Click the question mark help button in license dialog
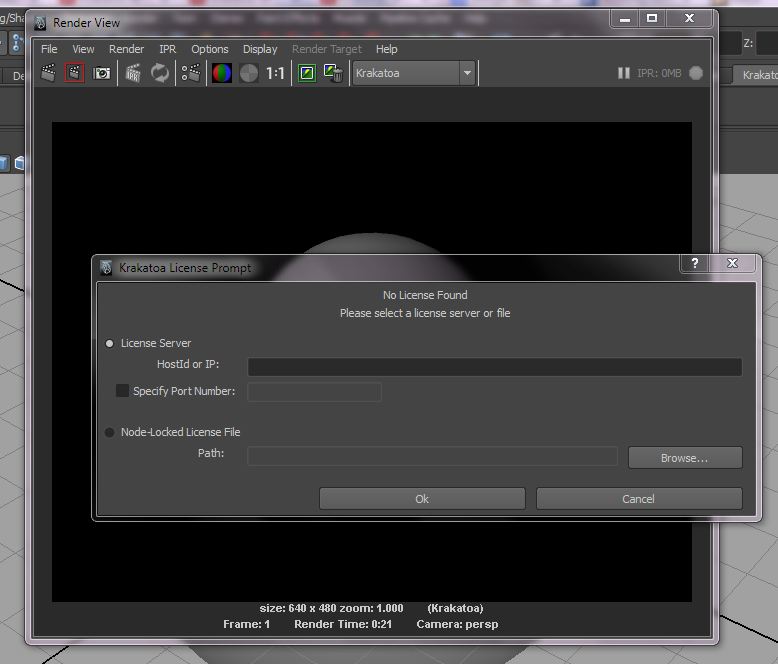 [x=695, y=263]
